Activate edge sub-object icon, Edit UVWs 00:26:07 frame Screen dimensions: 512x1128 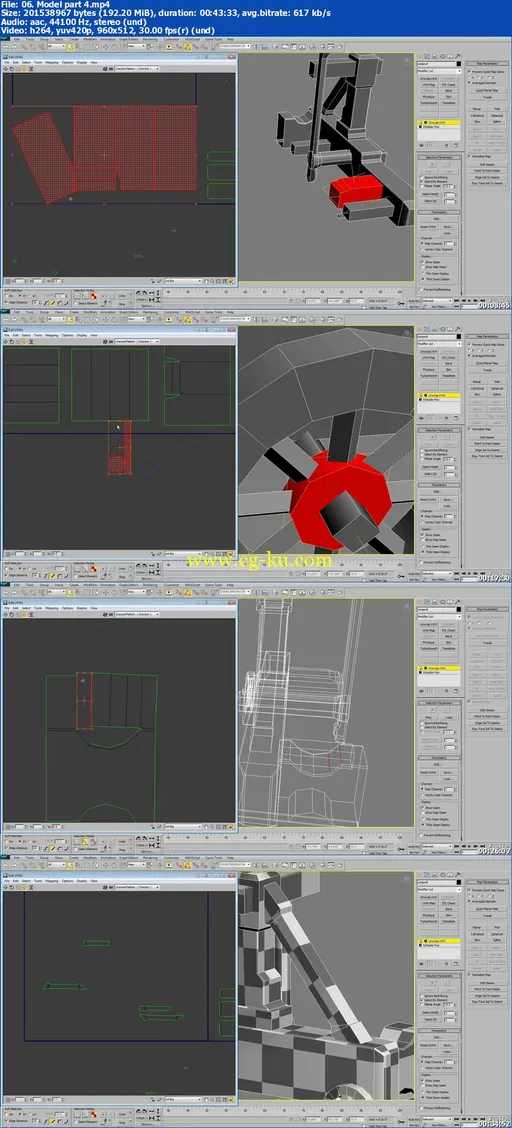pyautogui.click(x=85, y=842)
